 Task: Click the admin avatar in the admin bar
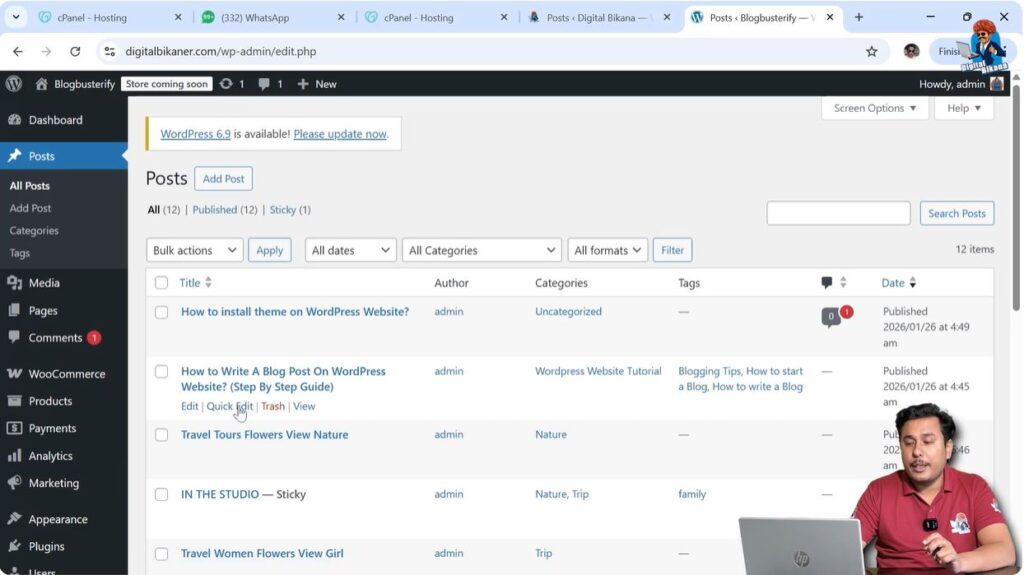(x=997, y=84)
